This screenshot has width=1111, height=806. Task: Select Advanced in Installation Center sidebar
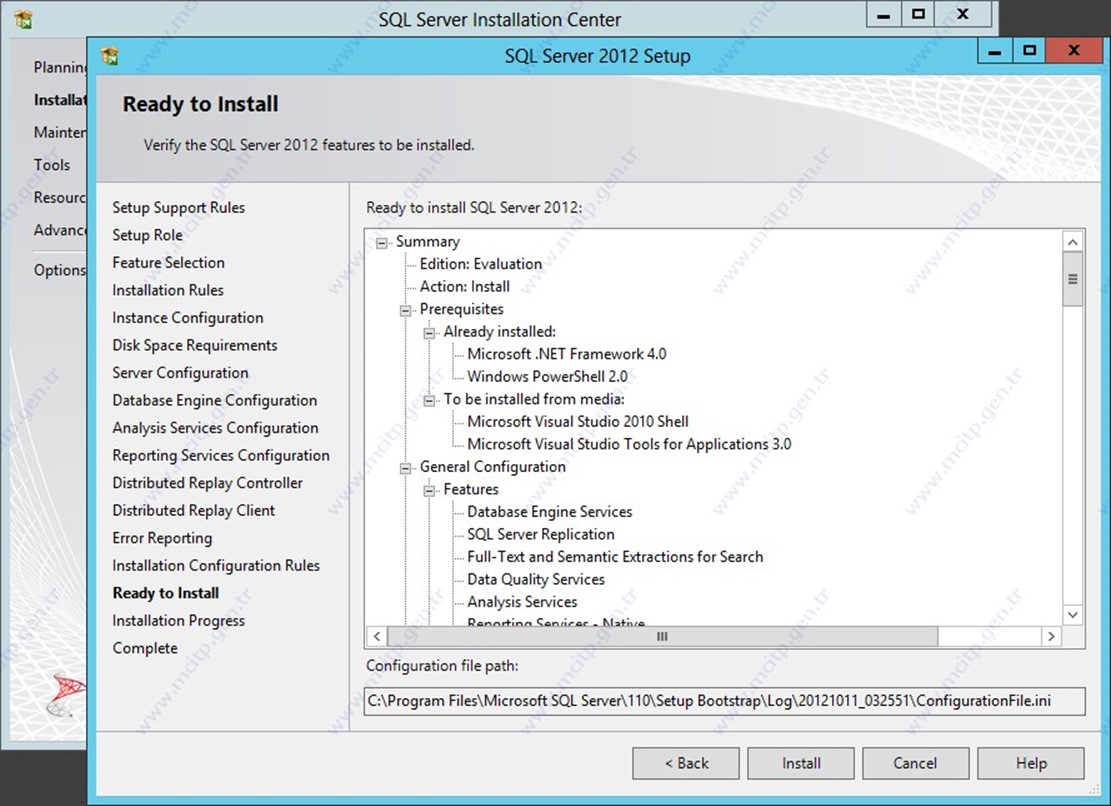point(60,230)
